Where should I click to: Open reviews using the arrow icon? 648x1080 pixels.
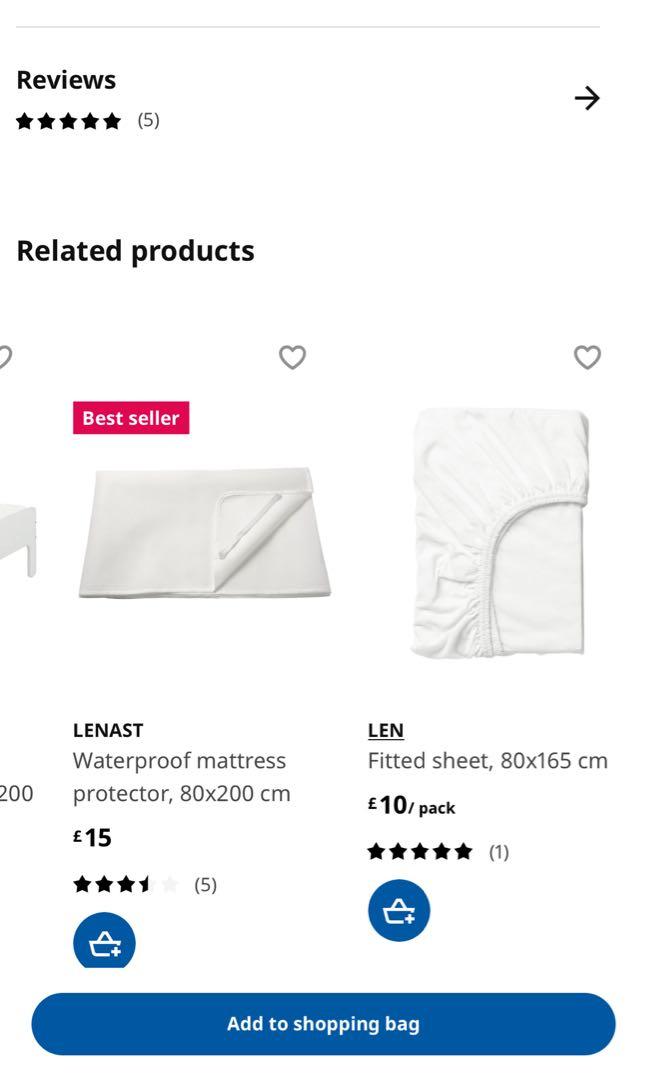pos(588,98)
